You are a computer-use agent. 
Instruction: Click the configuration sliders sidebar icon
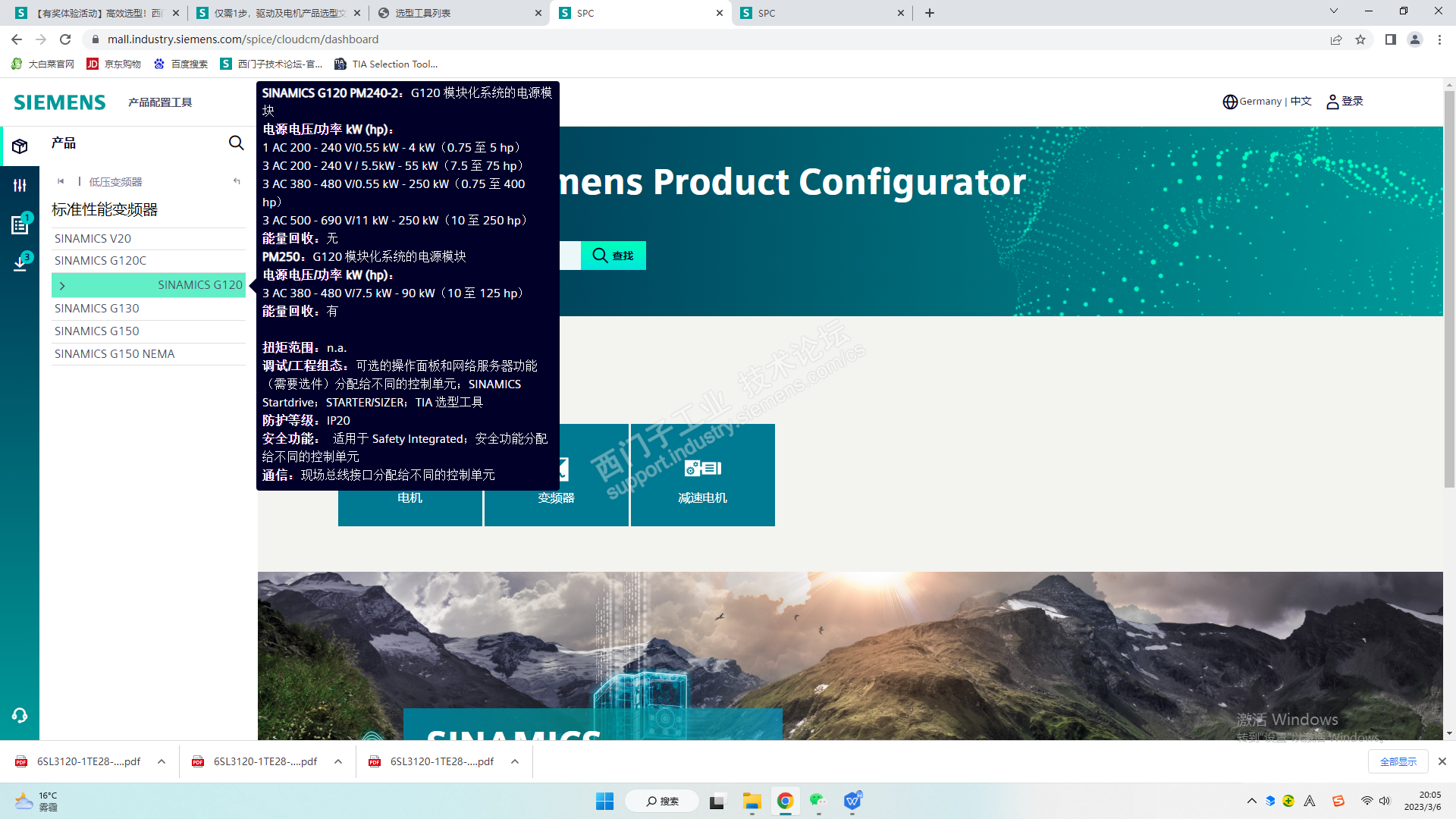20,185
